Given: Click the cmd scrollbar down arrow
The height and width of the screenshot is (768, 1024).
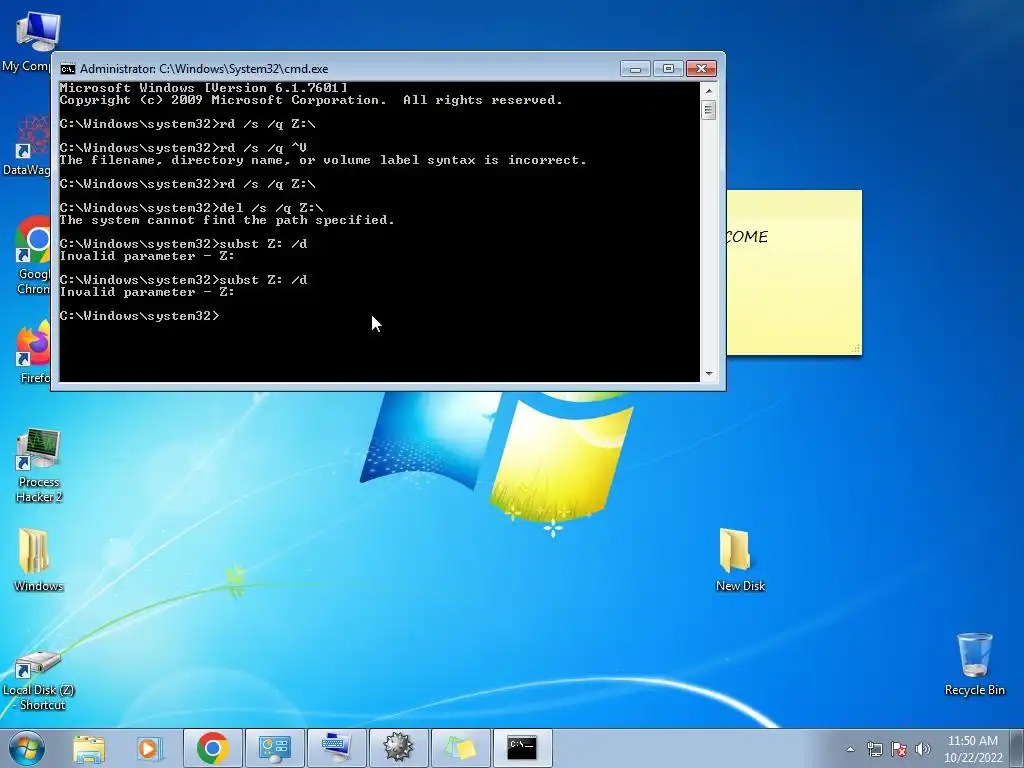Looking at the screenshot, I should coord(709,375).
